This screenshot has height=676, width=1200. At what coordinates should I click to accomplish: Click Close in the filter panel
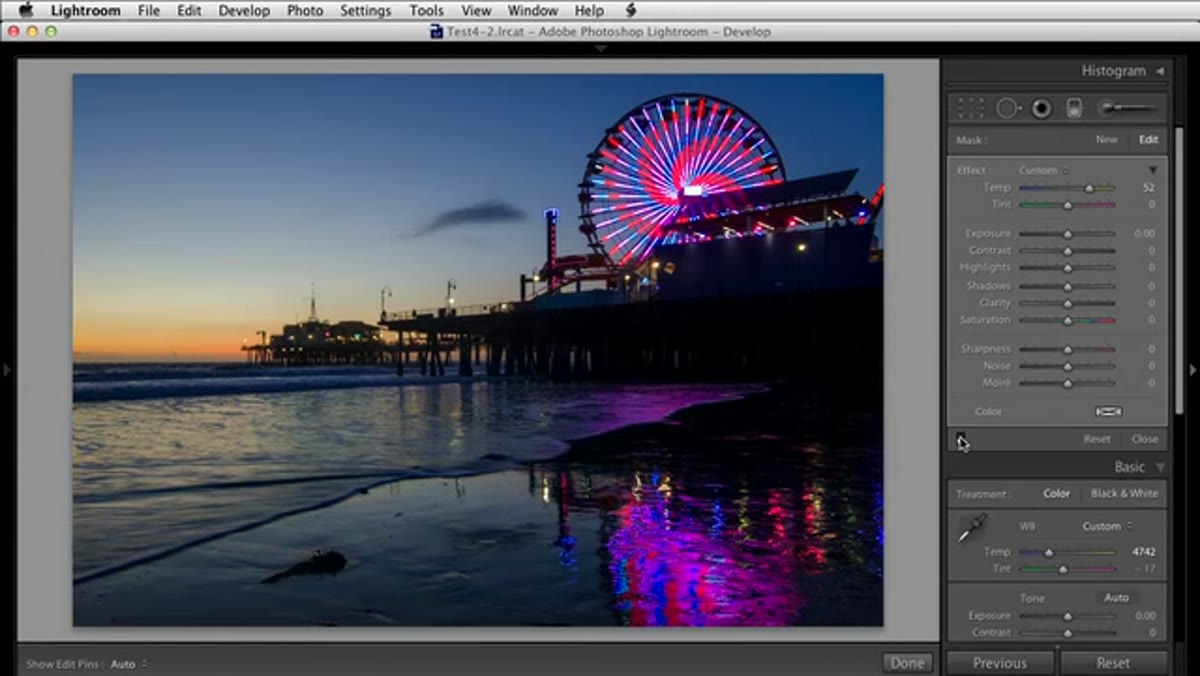[1145, 439]
